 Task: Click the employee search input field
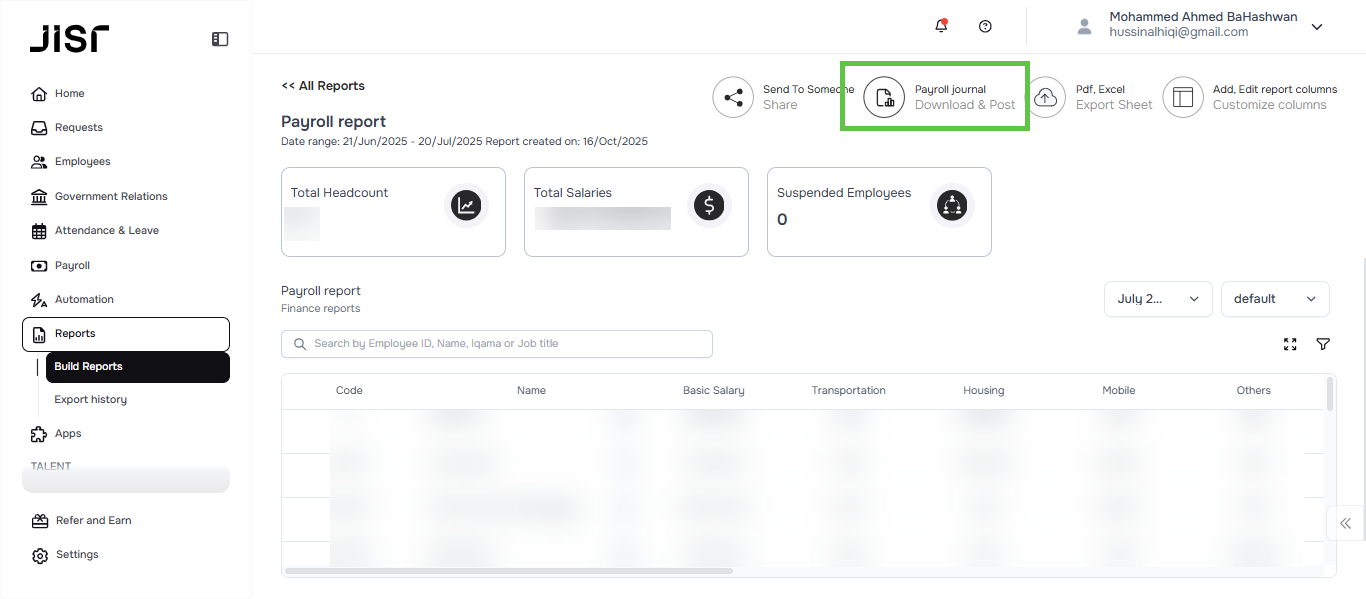coord(497,344)
